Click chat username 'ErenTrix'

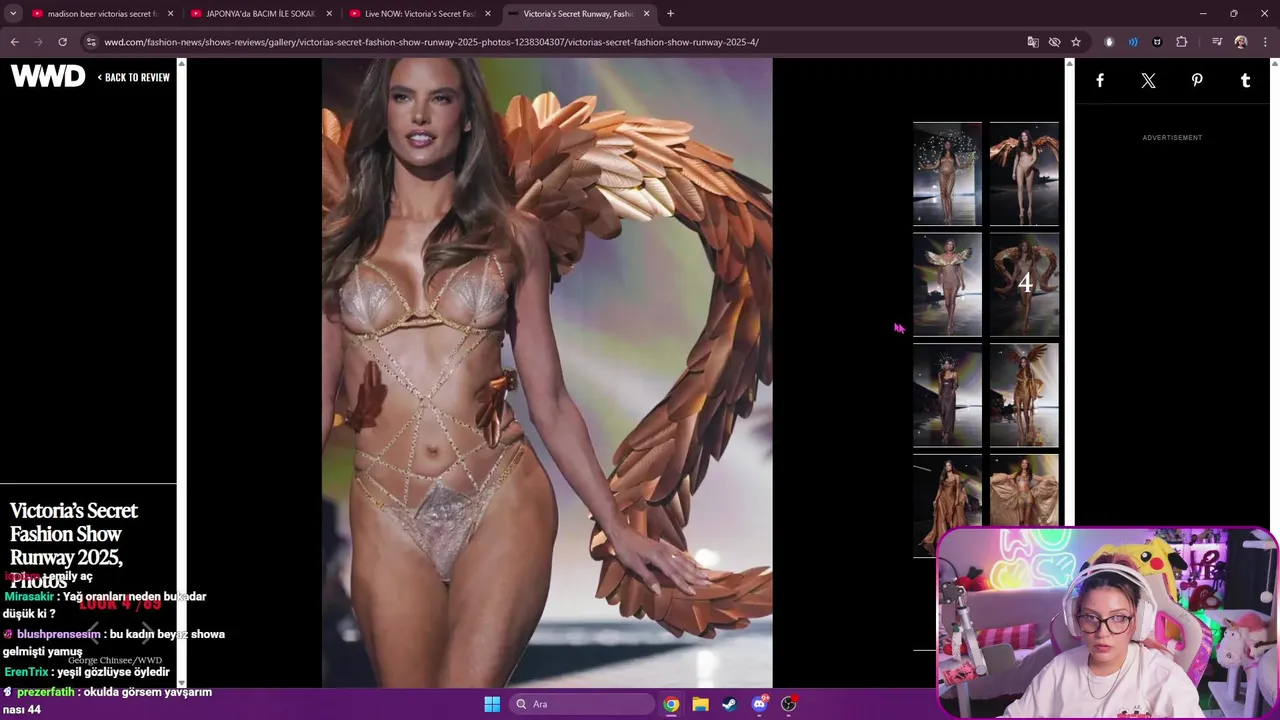[x=26, y=672]
